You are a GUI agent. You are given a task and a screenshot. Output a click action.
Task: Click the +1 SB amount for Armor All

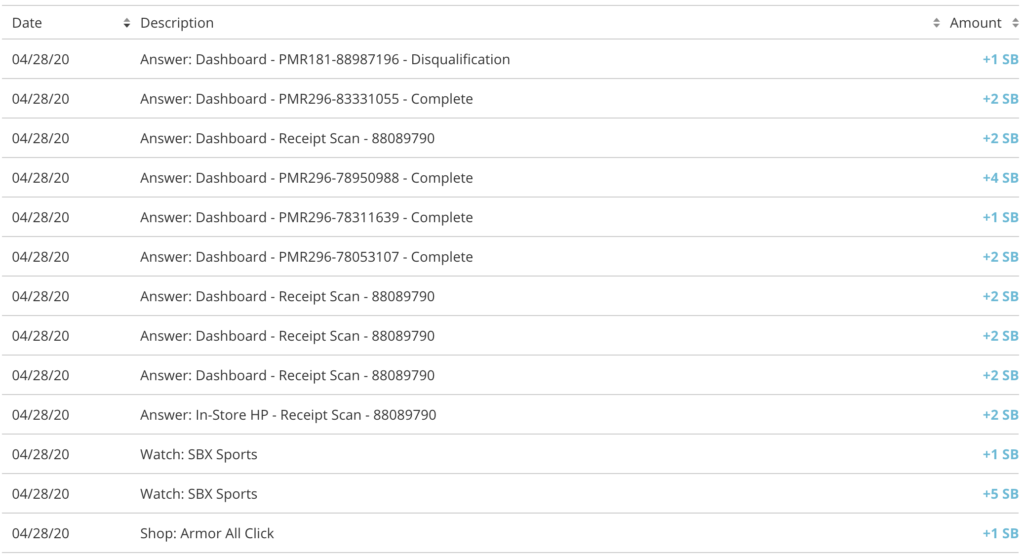[1000, 533]
